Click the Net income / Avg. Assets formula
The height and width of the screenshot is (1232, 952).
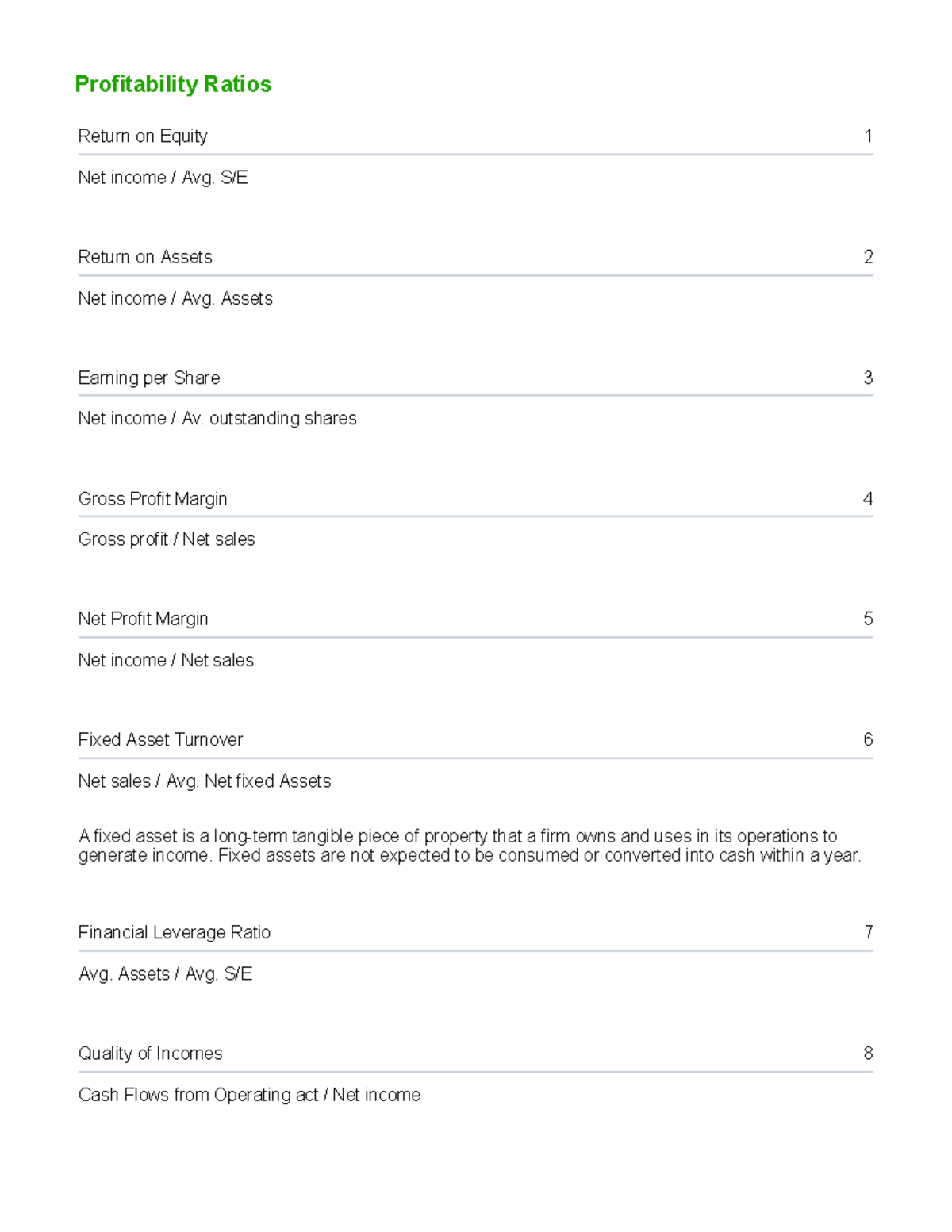pos(175,298)
